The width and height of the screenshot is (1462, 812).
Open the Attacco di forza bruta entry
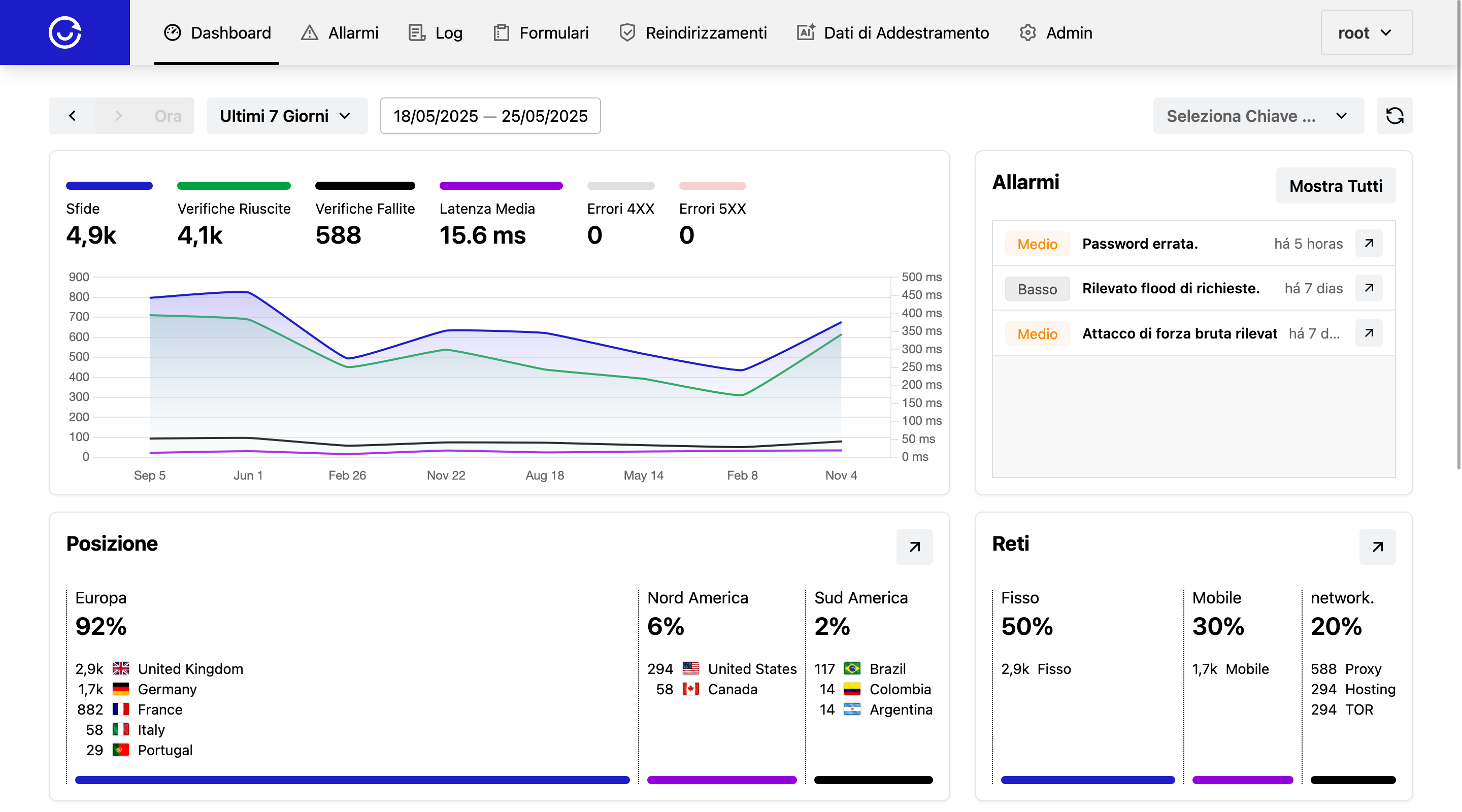point(1193,333)
